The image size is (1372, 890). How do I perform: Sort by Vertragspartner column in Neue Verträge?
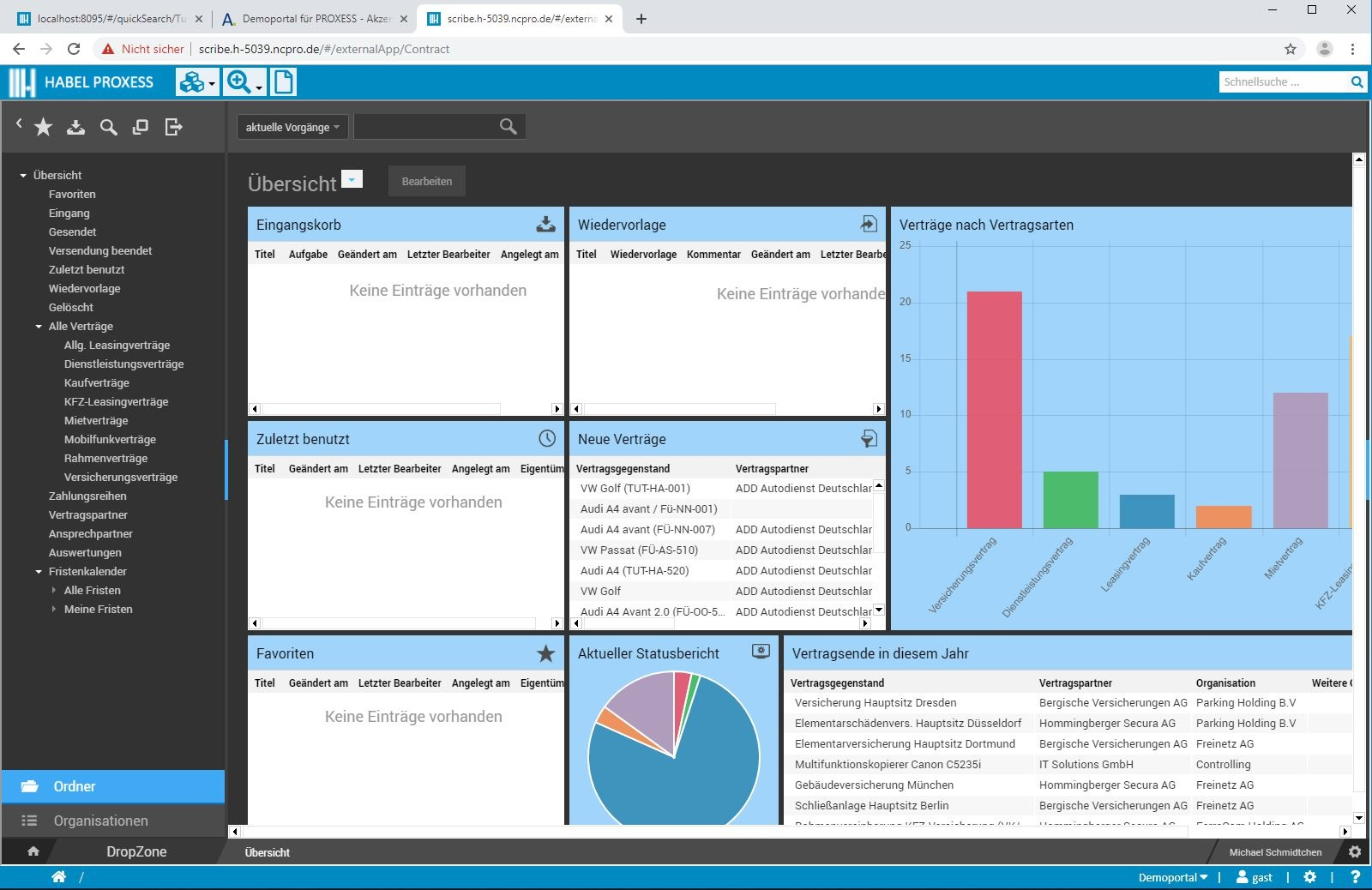click(772, 469)
